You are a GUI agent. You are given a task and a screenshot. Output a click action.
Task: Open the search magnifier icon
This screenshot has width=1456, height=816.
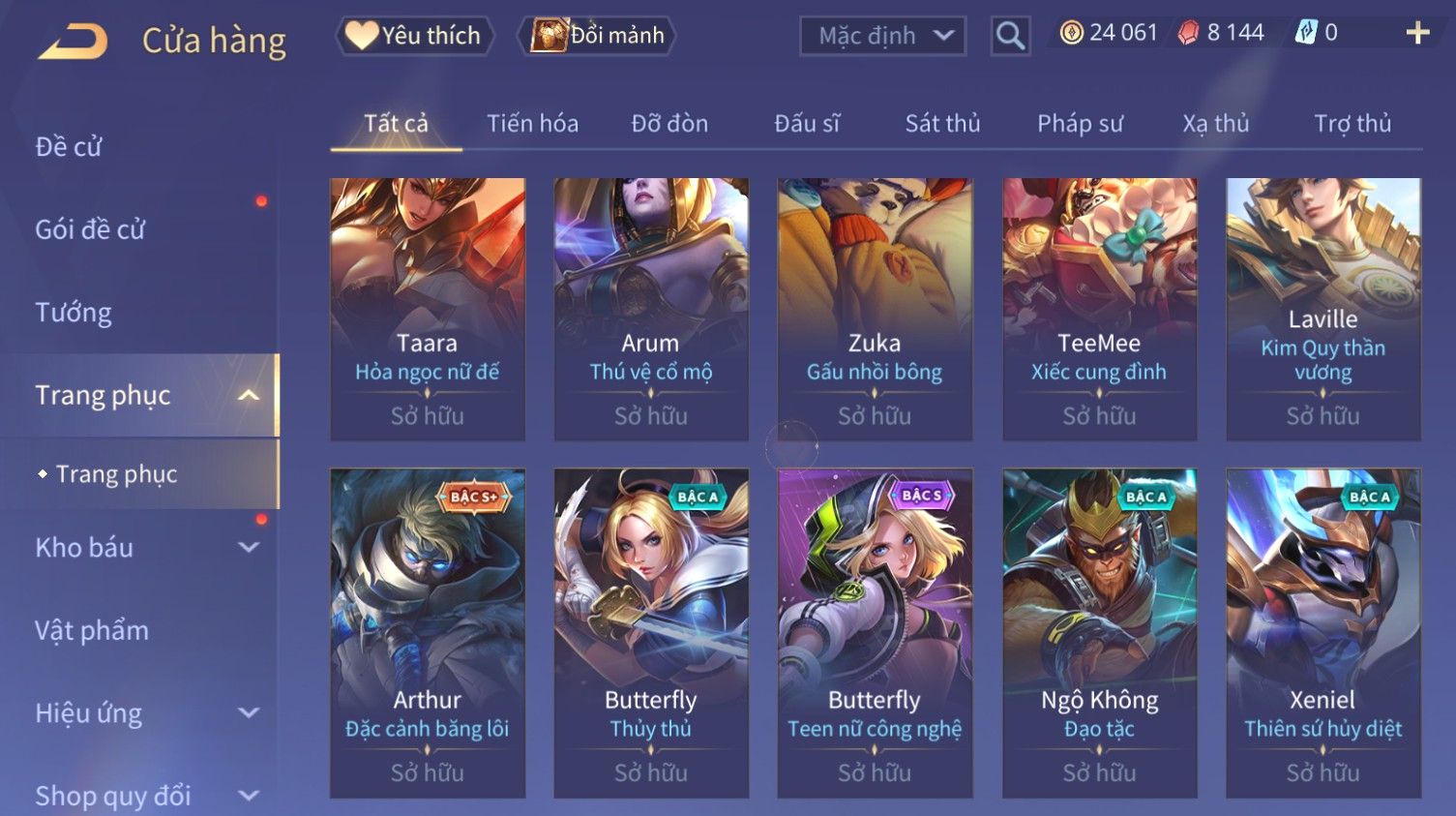(x=1010, y=36)
